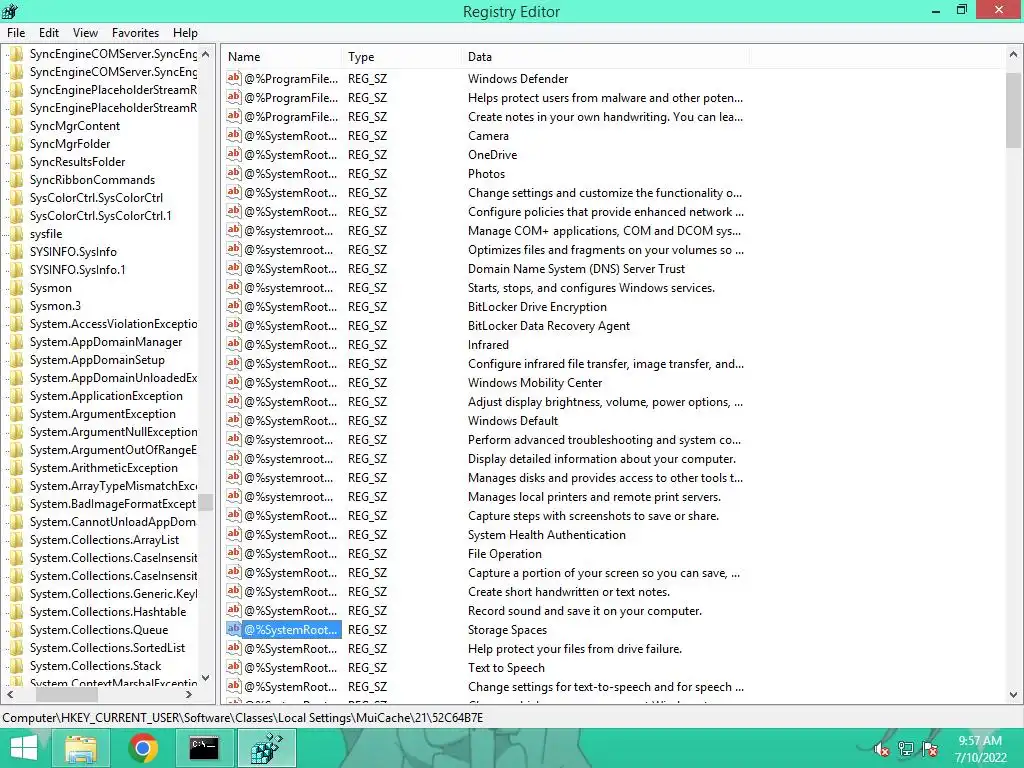Sort values by the Type column header

401,57
